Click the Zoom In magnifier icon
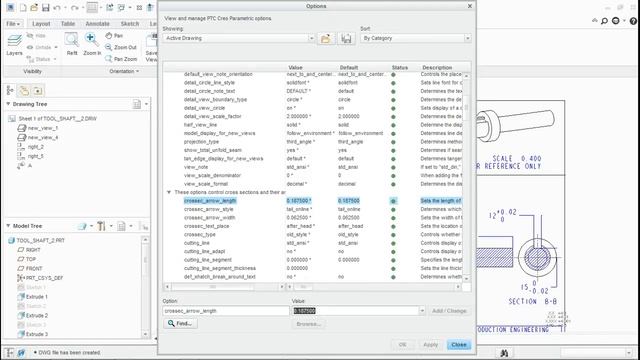 (x=92, y=44)
